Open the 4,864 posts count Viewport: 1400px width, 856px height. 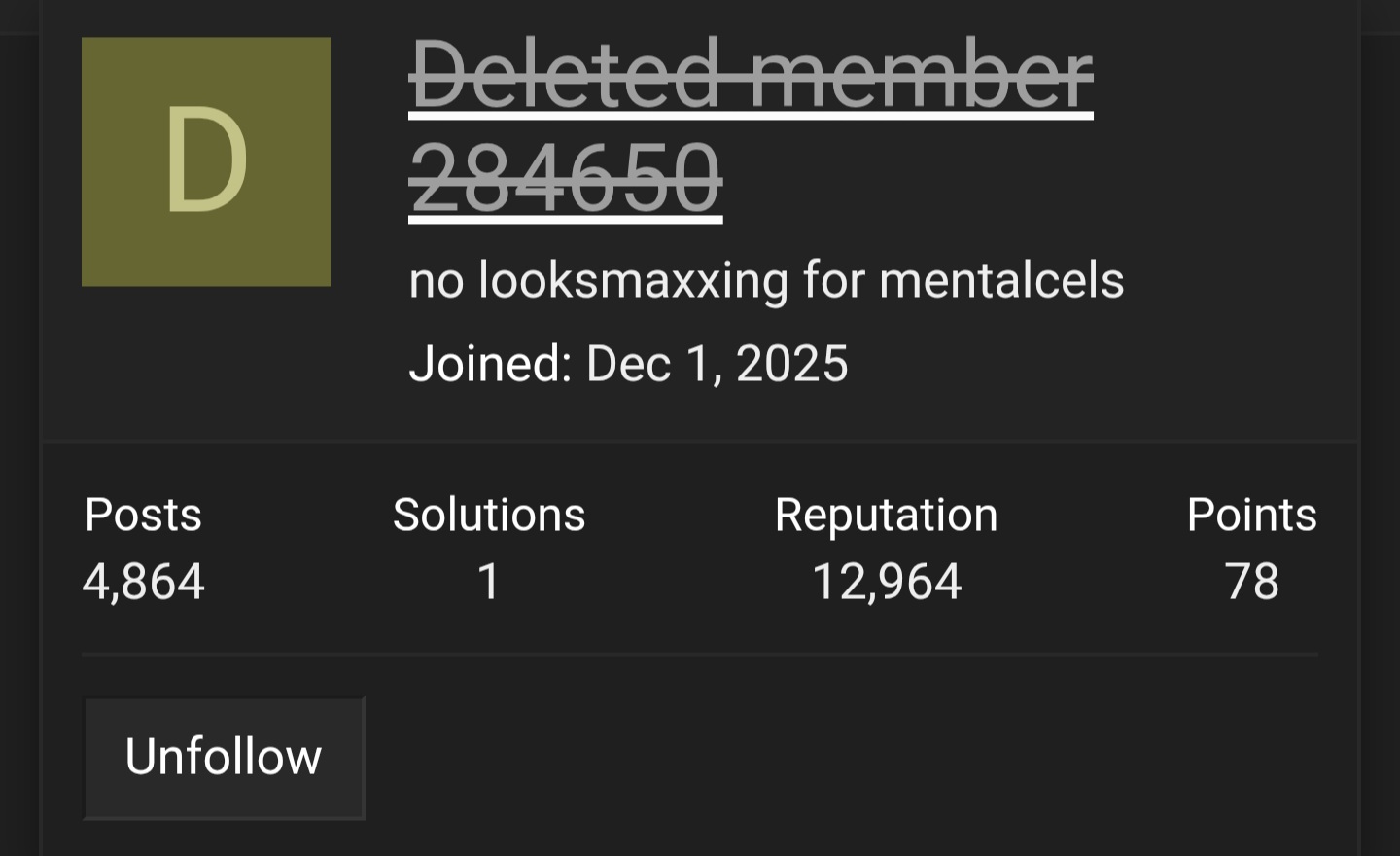tap(143, 582)
